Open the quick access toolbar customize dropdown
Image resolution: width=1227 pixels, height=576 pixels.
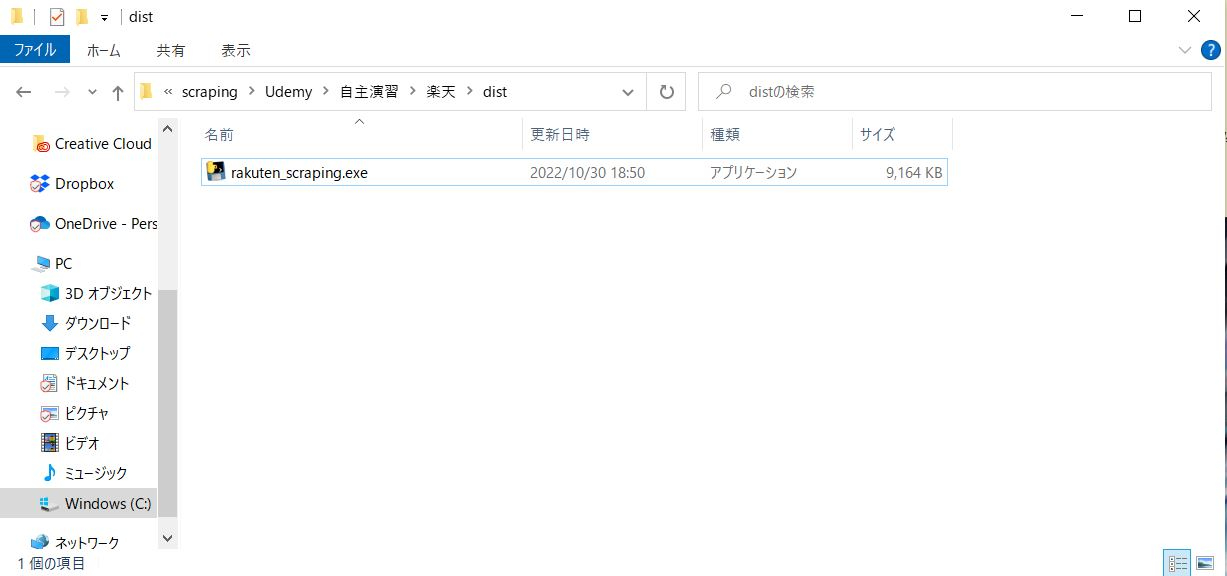coord(104,16)
